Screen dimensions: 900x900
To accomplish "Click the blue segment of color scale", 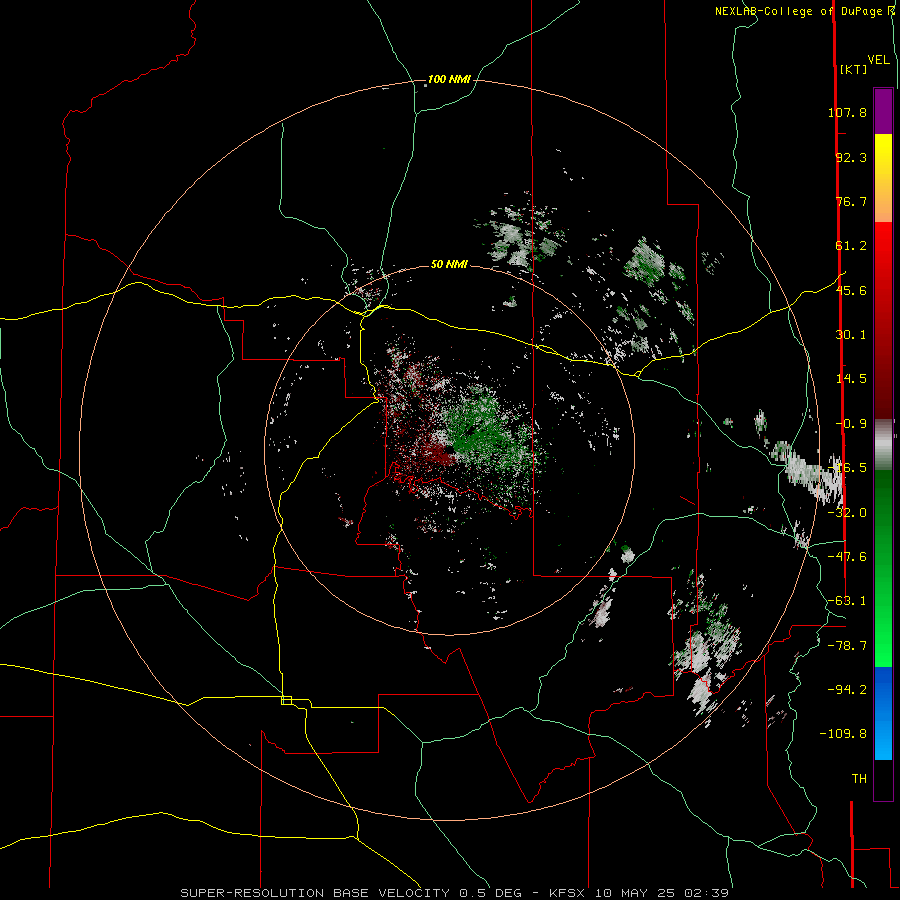I will tap(883, 713).
